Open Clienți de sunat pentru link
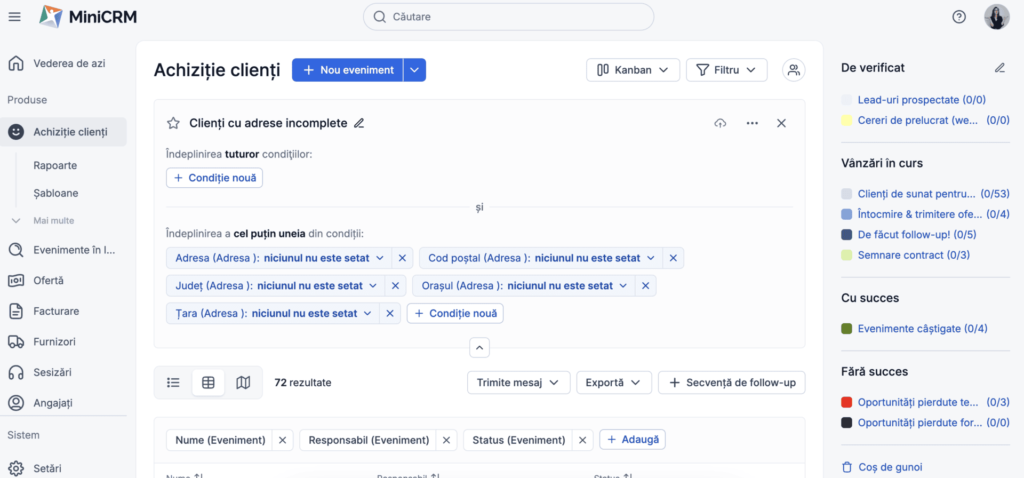The height and width of the screenshot is (478, 1024). tap(934, 194)
